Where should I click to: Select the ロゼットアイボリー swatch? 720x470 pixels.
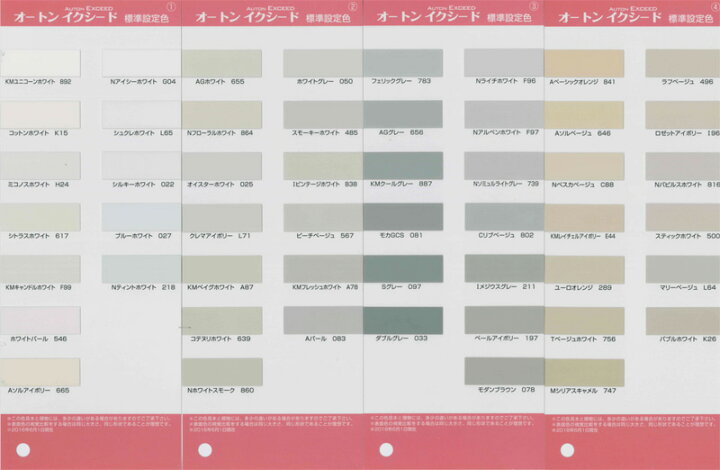(683, 115)
